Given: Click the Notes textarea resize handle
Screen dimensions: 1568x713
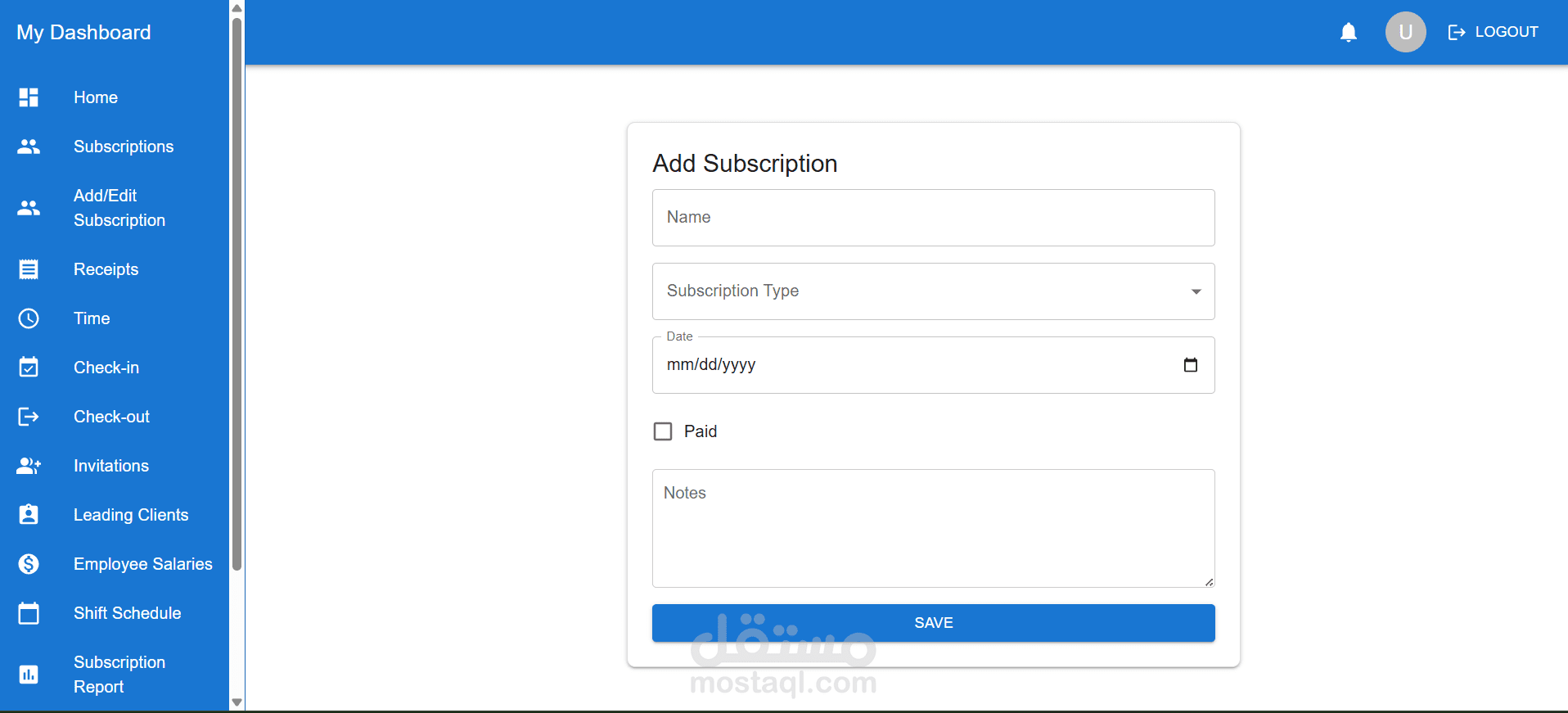Looking at the screenshot, I should (1209, 581).
